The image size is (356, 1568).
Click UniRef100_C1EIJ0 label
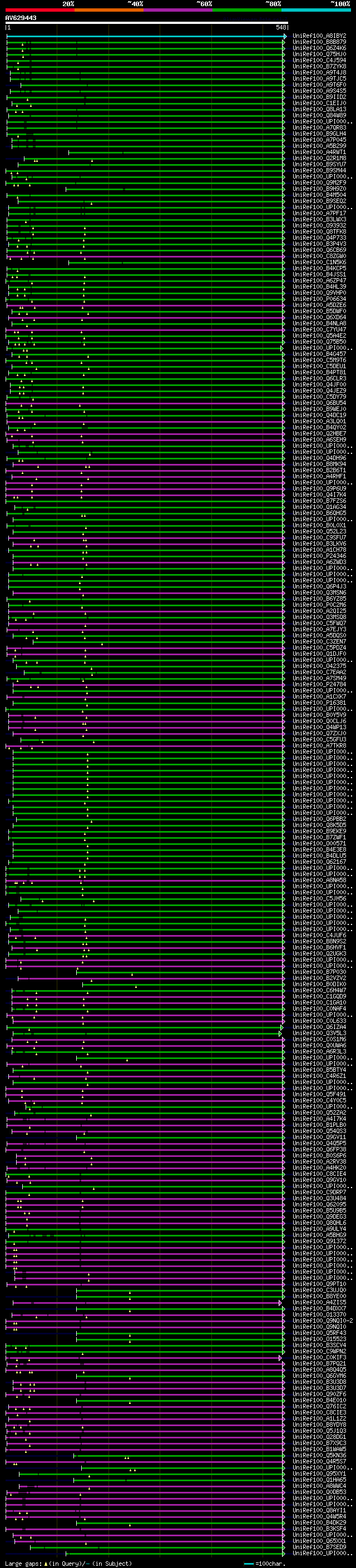(x=319, y=103)
